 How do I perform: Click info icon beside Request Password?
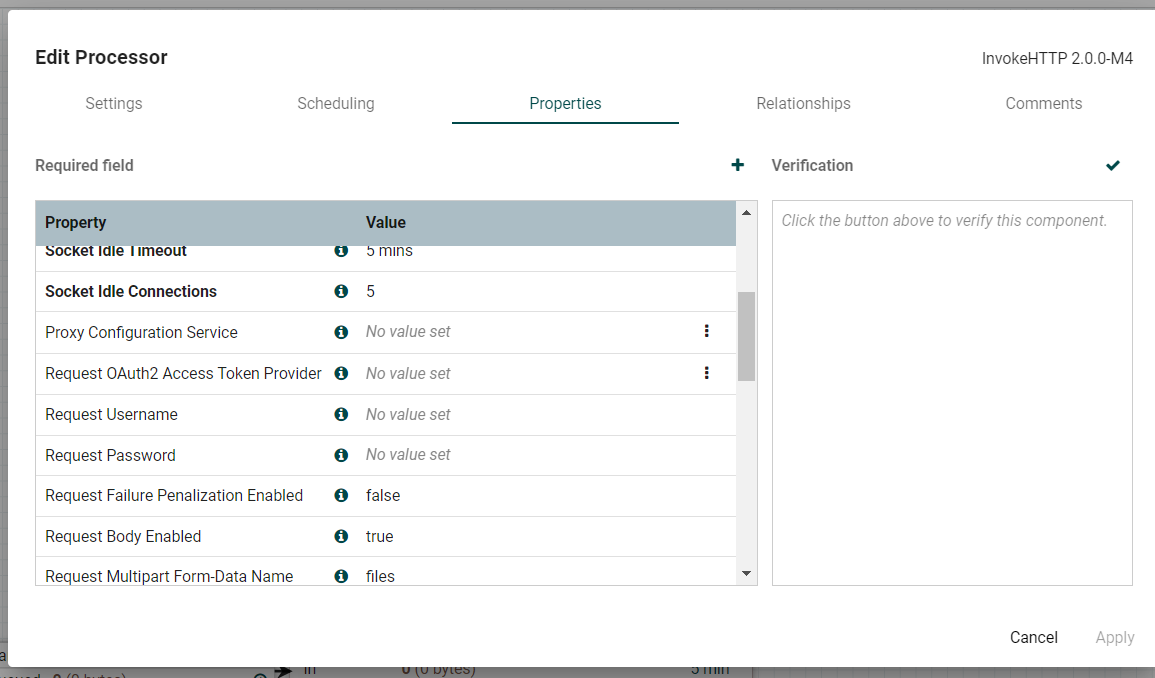pyautogui.click(x=341, y=455)
